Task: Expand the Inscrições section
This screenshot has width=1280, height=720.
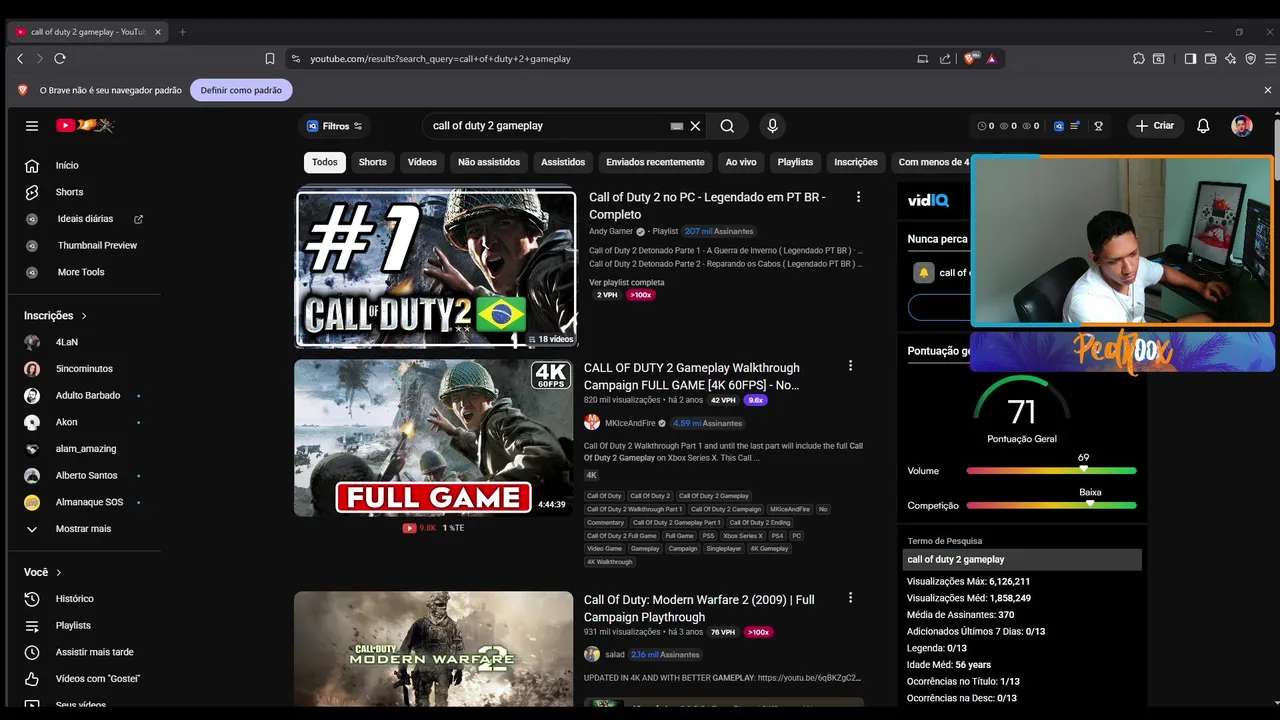Action: [x=55, y=316]
